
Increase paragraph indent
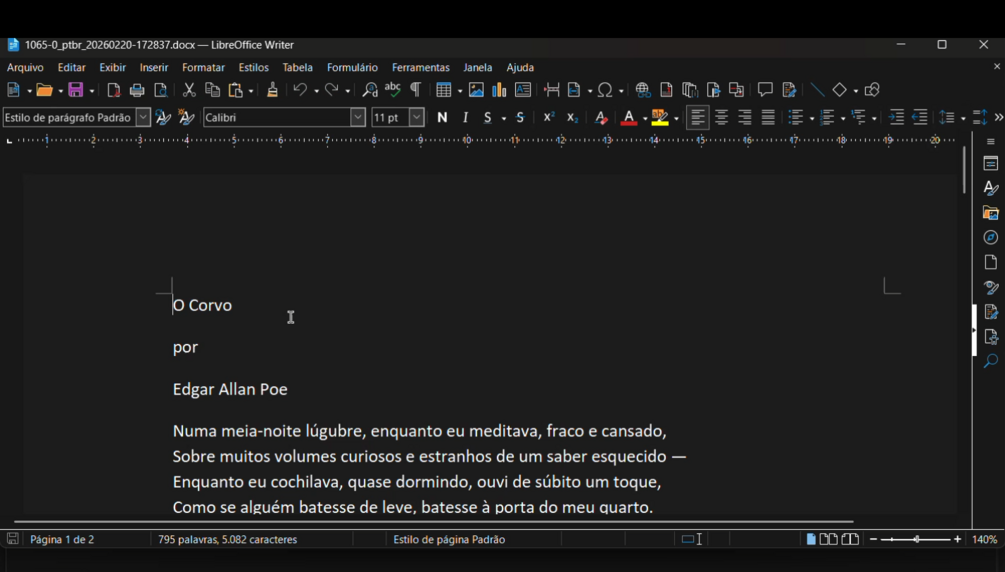[x=896, y=117]
